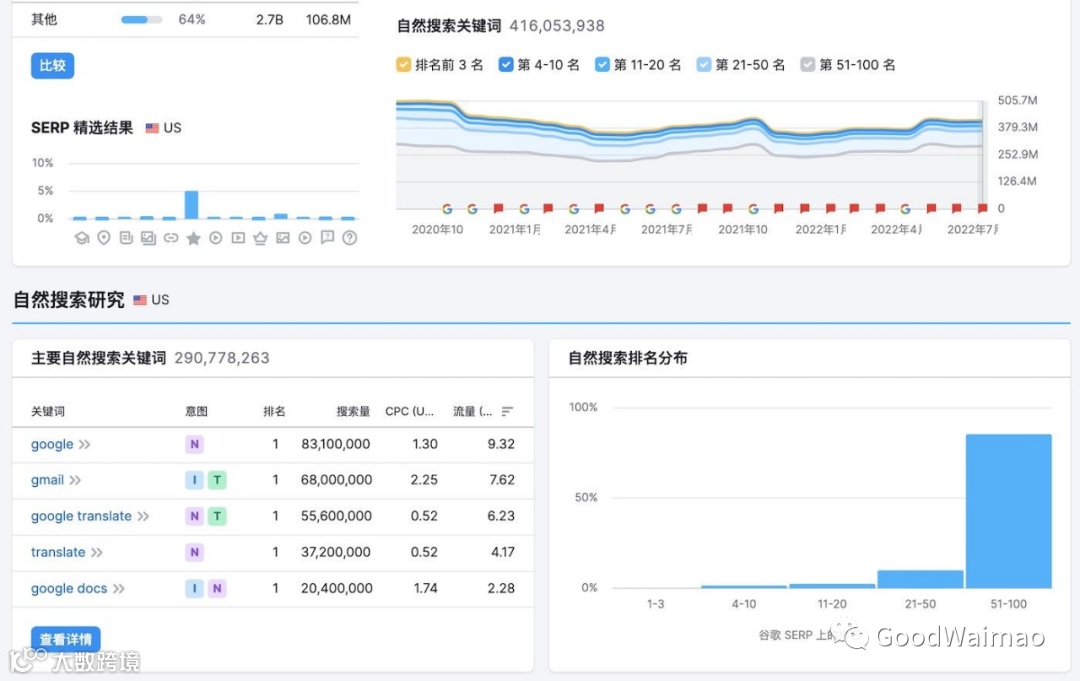Select the image pack stacked pictures icon
This screenshot has width=1080, height=681.
[x=148, y=238]
